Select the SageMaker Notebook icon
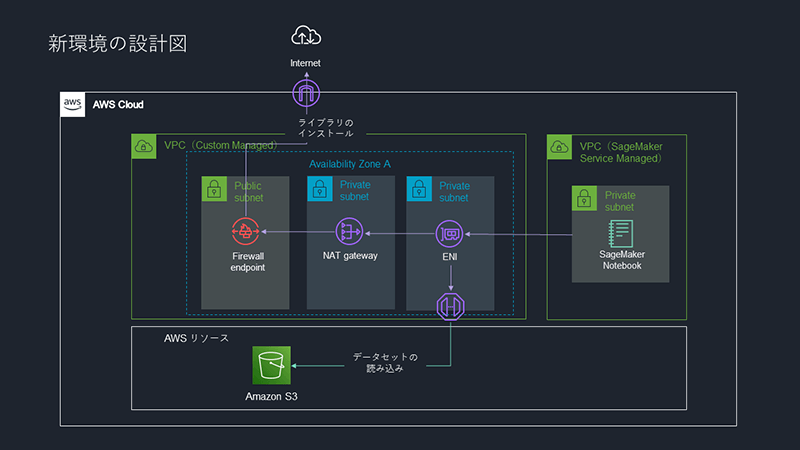This screenshot has height=450, width=800. 621,234
